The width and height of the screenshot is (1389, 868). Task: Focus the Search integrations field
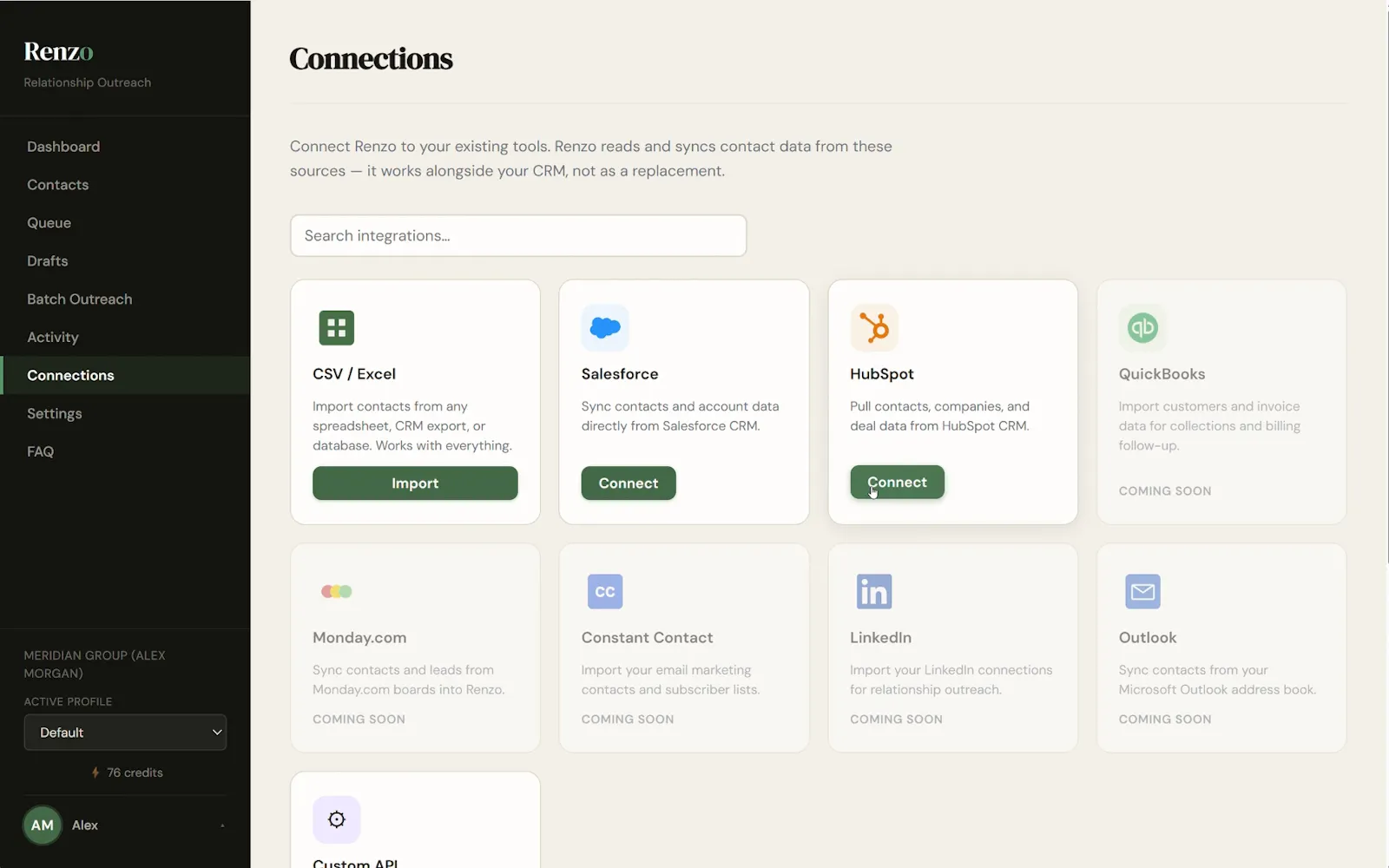click(x=518, y=236)
